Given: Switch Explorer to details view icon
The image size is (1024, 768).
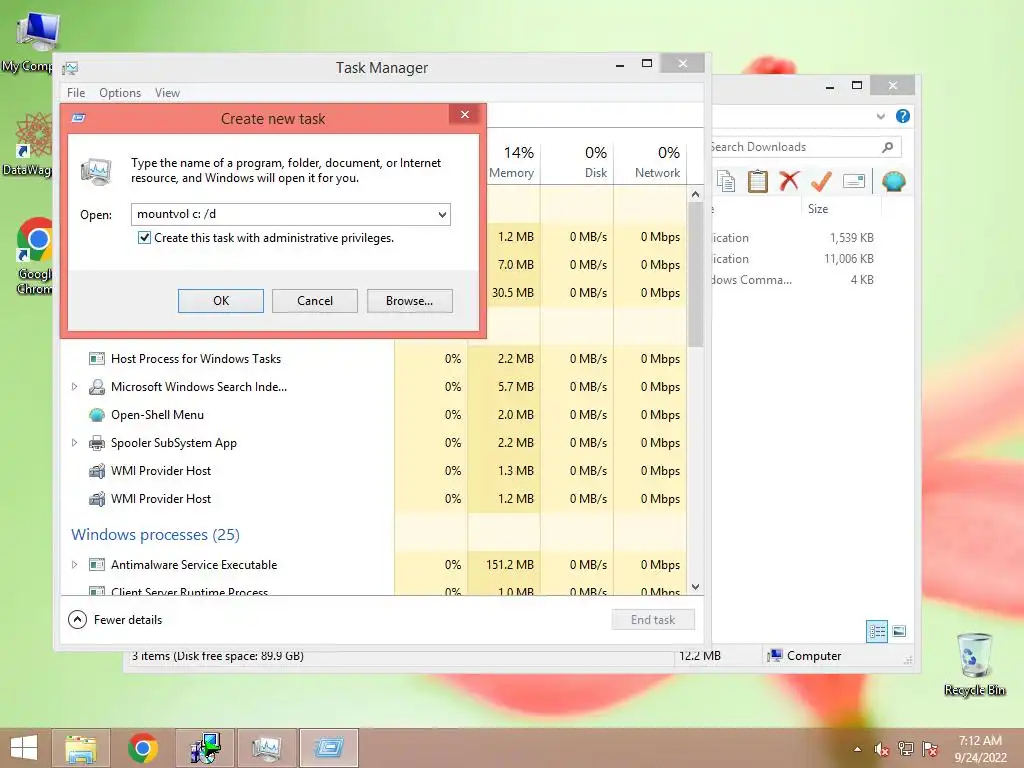Looking at the screenshot, I should click(x=876, y=631).
